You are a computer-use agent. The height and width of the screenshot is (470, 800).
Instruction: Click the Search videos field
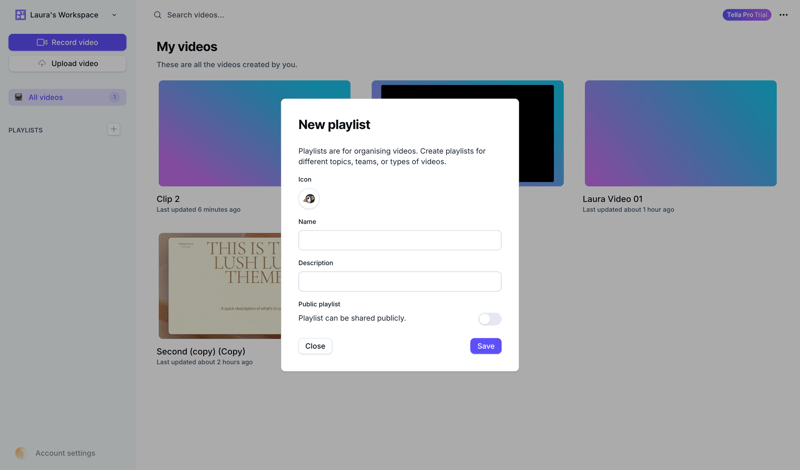tap(195, 15)
